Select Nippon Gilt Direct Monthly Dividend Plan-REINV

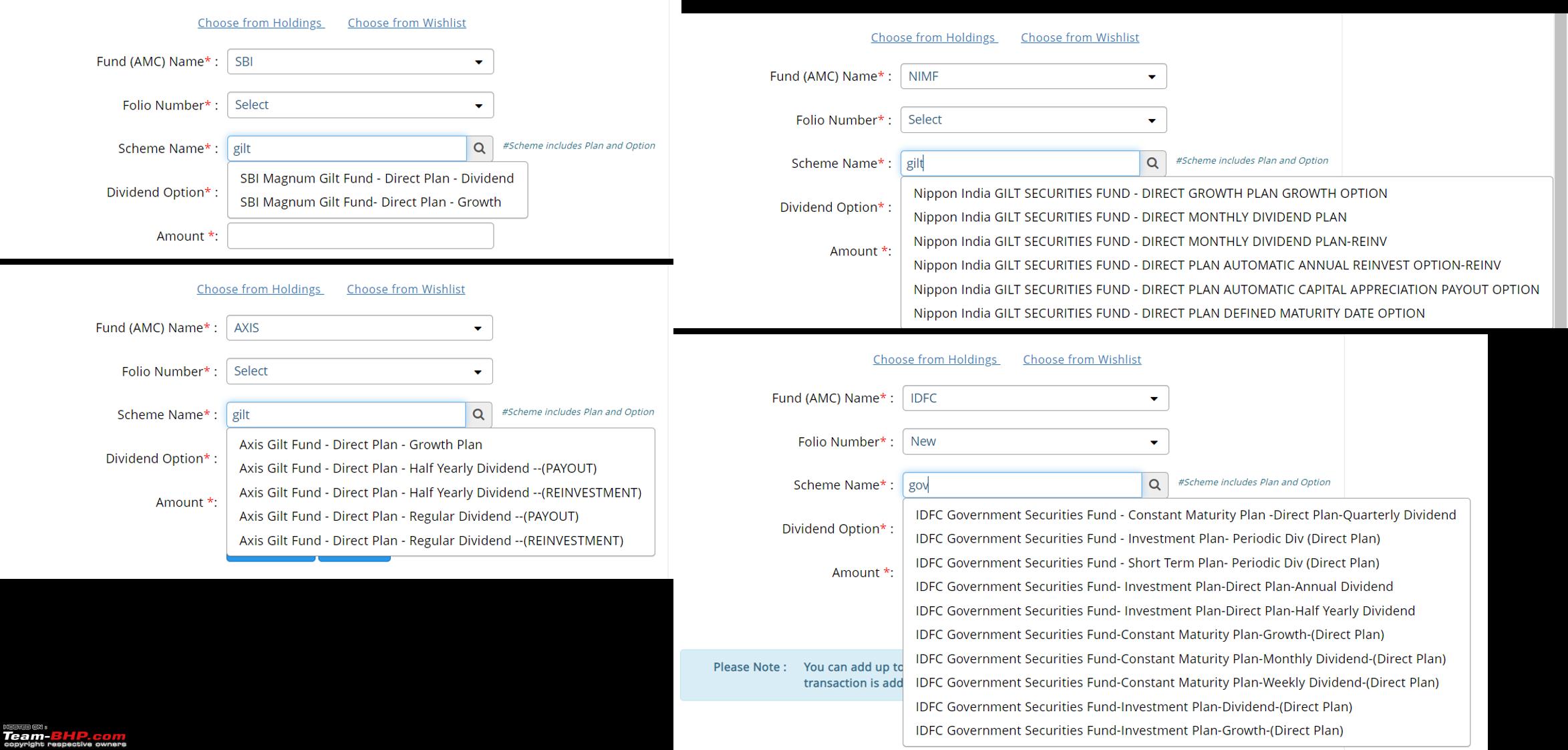pos(1226,241)
